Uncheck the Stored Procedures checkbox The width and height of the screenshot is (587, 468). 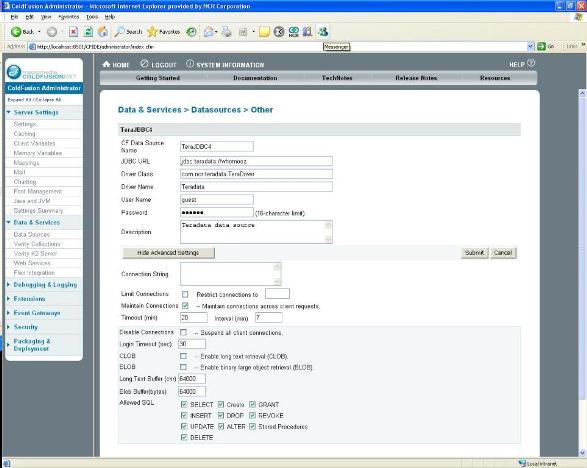[253, 426]
